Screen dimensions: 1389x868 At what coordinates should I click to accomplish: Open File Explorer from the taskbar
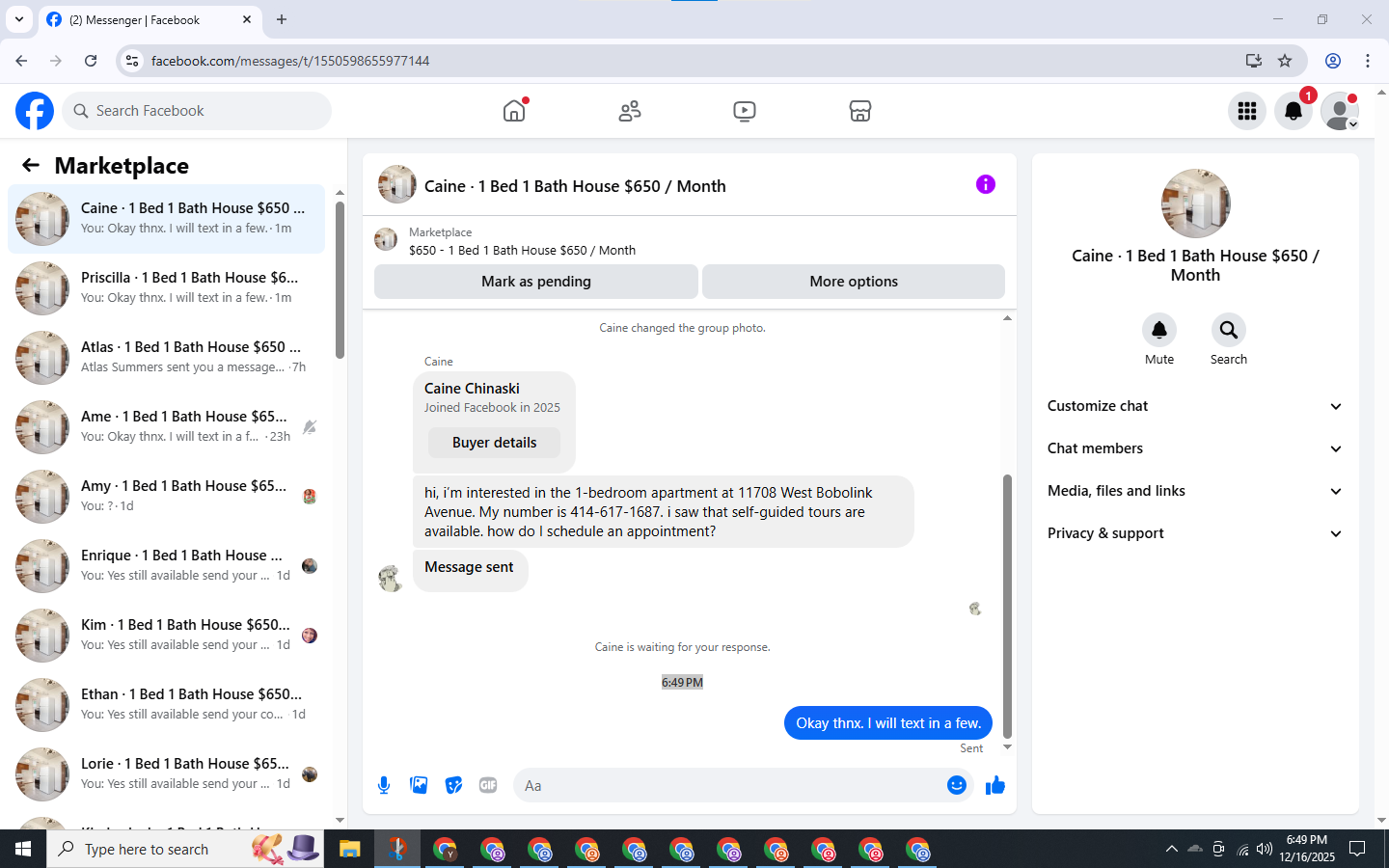click(x=349, y=850)
